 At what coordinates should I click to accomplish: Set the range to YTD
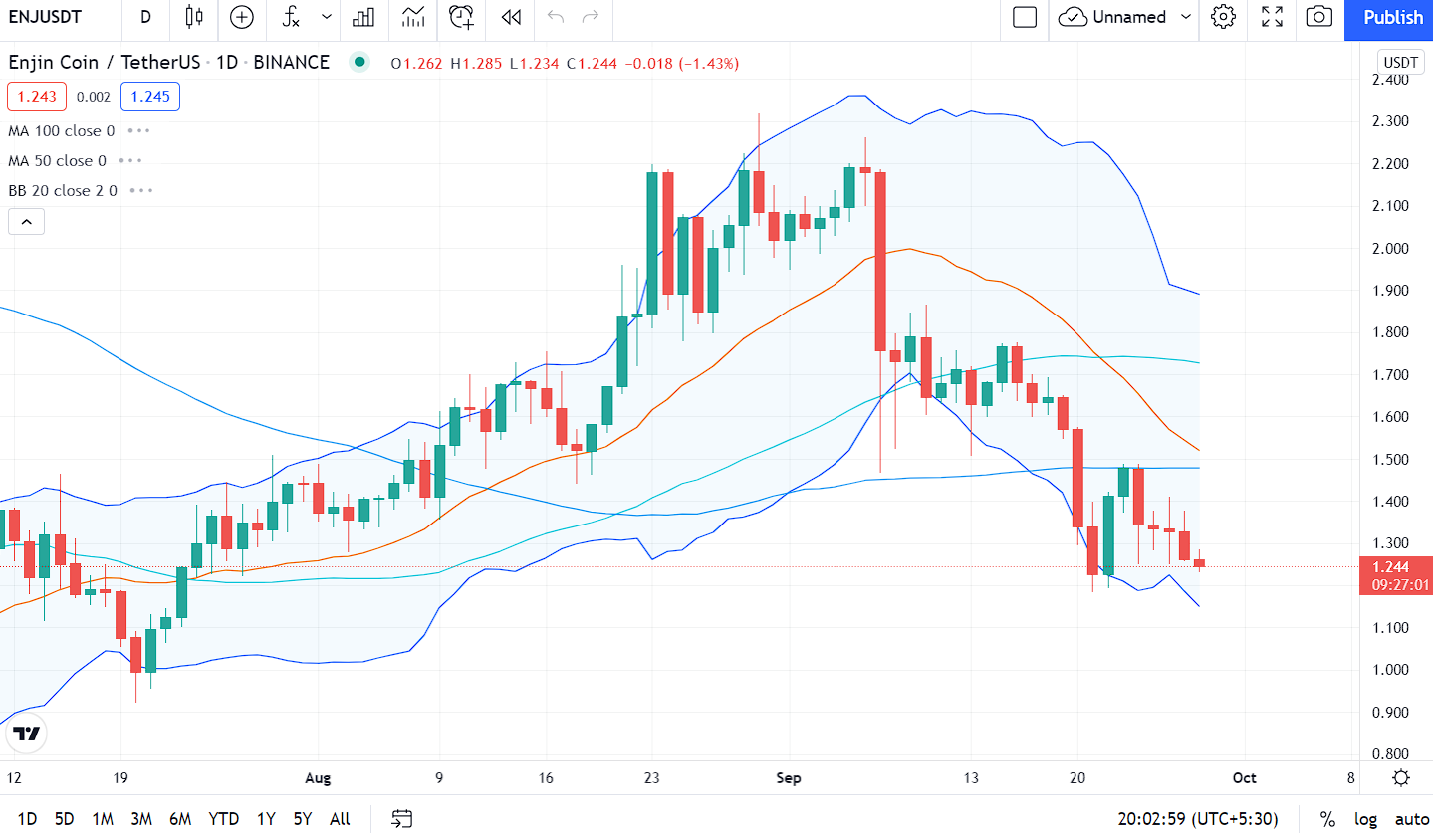pos(223,819)
